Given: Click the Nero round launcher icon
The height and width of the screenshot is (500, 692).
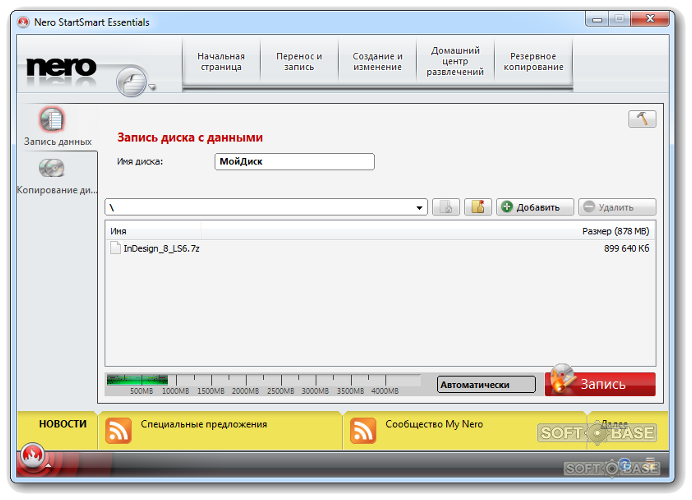Looking at the screenshot, I should coord(132,81).
